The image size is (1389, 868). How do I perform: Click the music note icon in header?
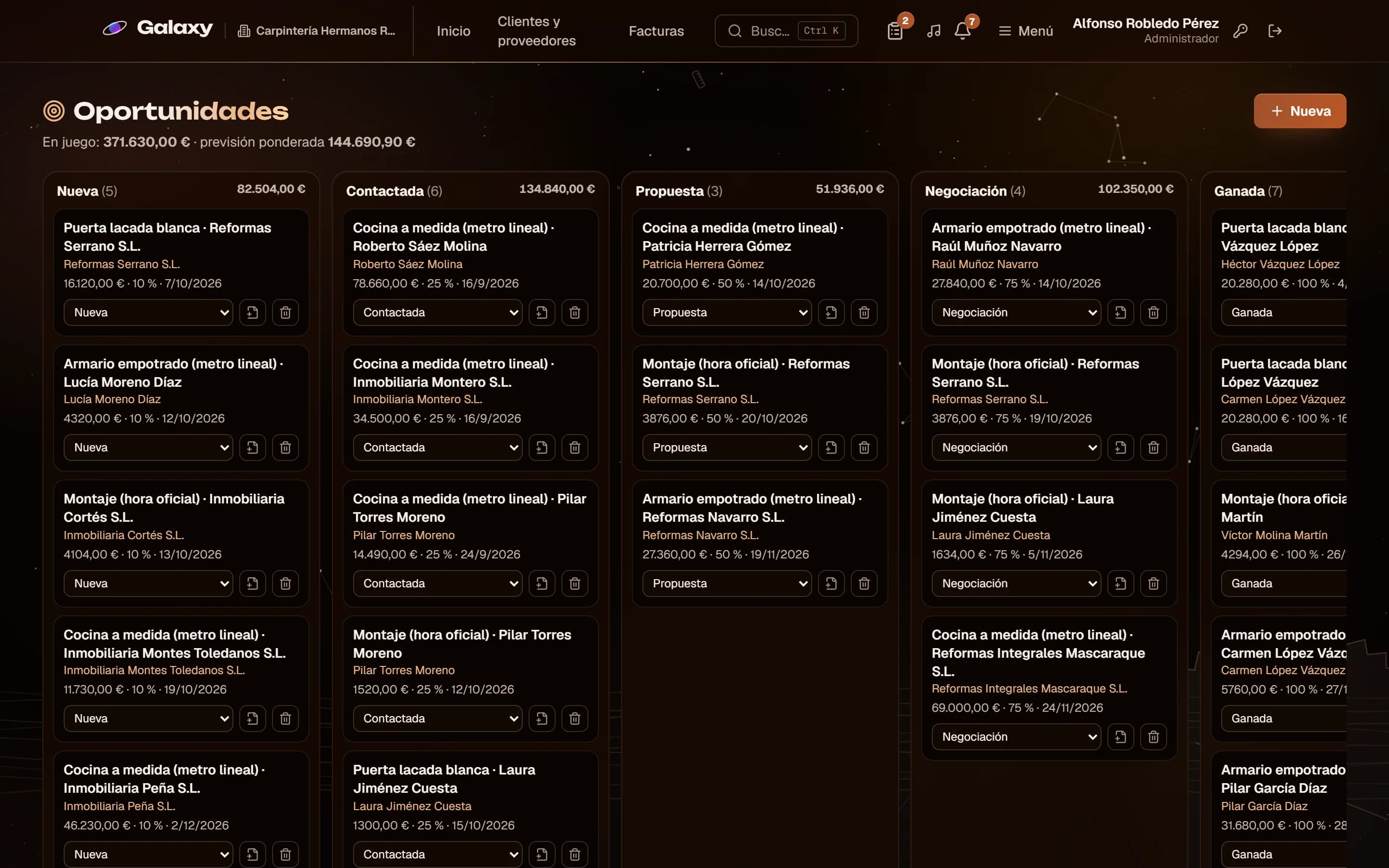pyautogui.click(x=934, y=31)
